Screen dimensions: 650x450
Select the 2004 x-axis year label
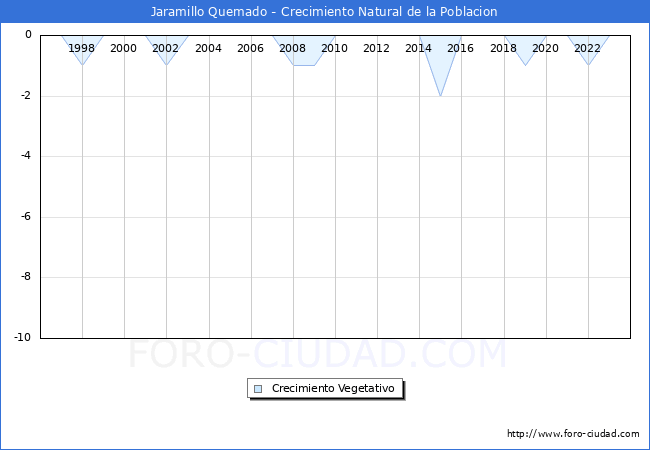[x=208, y=48]
